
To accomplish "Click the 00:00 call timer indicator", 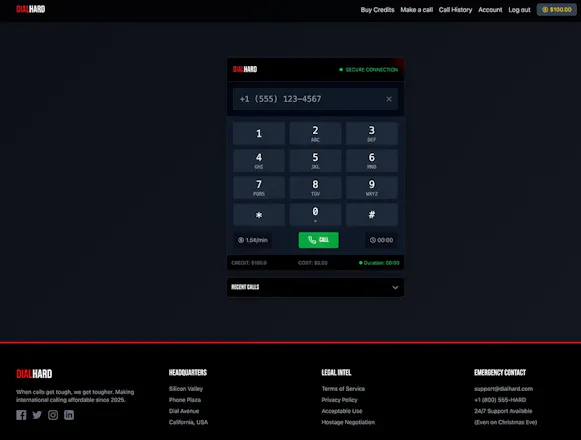I will [x=381, y=240].
